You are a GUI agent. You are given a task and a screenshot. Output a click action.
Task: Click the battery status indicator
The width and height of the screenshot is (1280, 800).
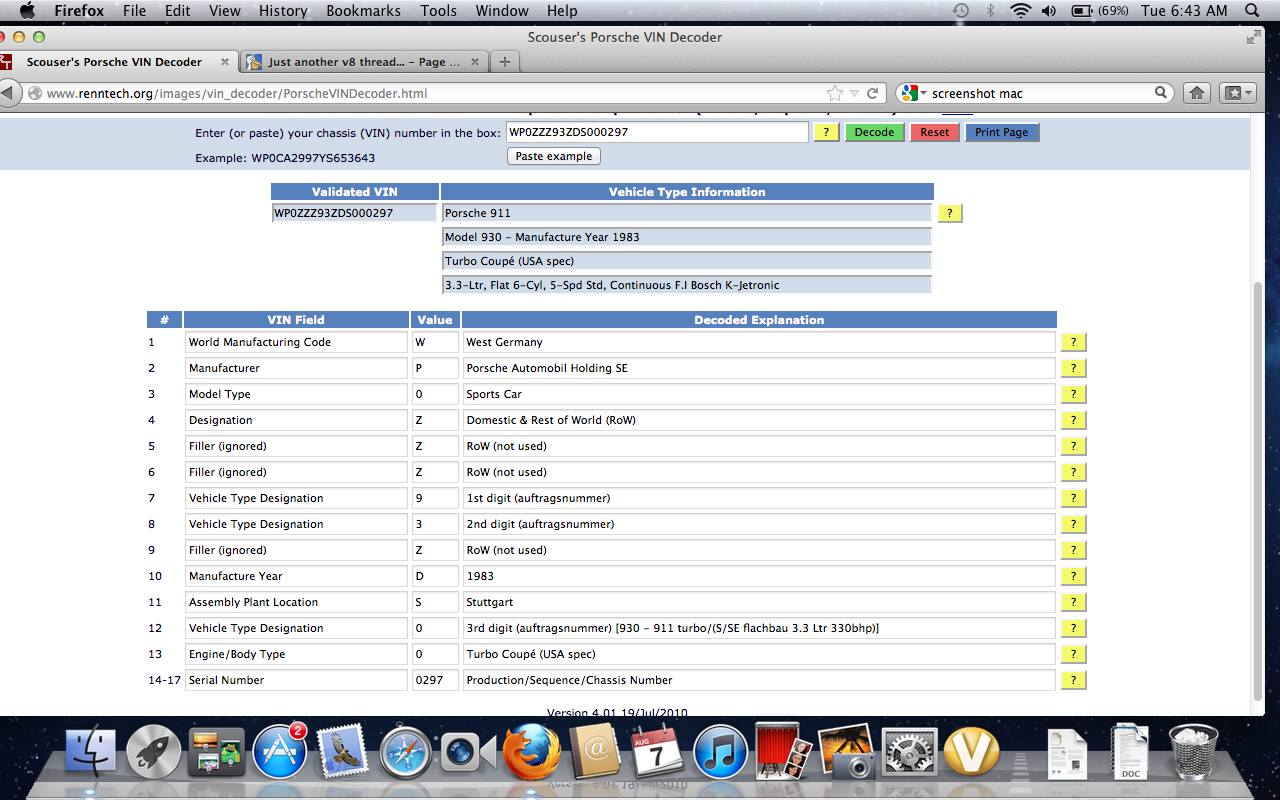tap(1100, 11)
